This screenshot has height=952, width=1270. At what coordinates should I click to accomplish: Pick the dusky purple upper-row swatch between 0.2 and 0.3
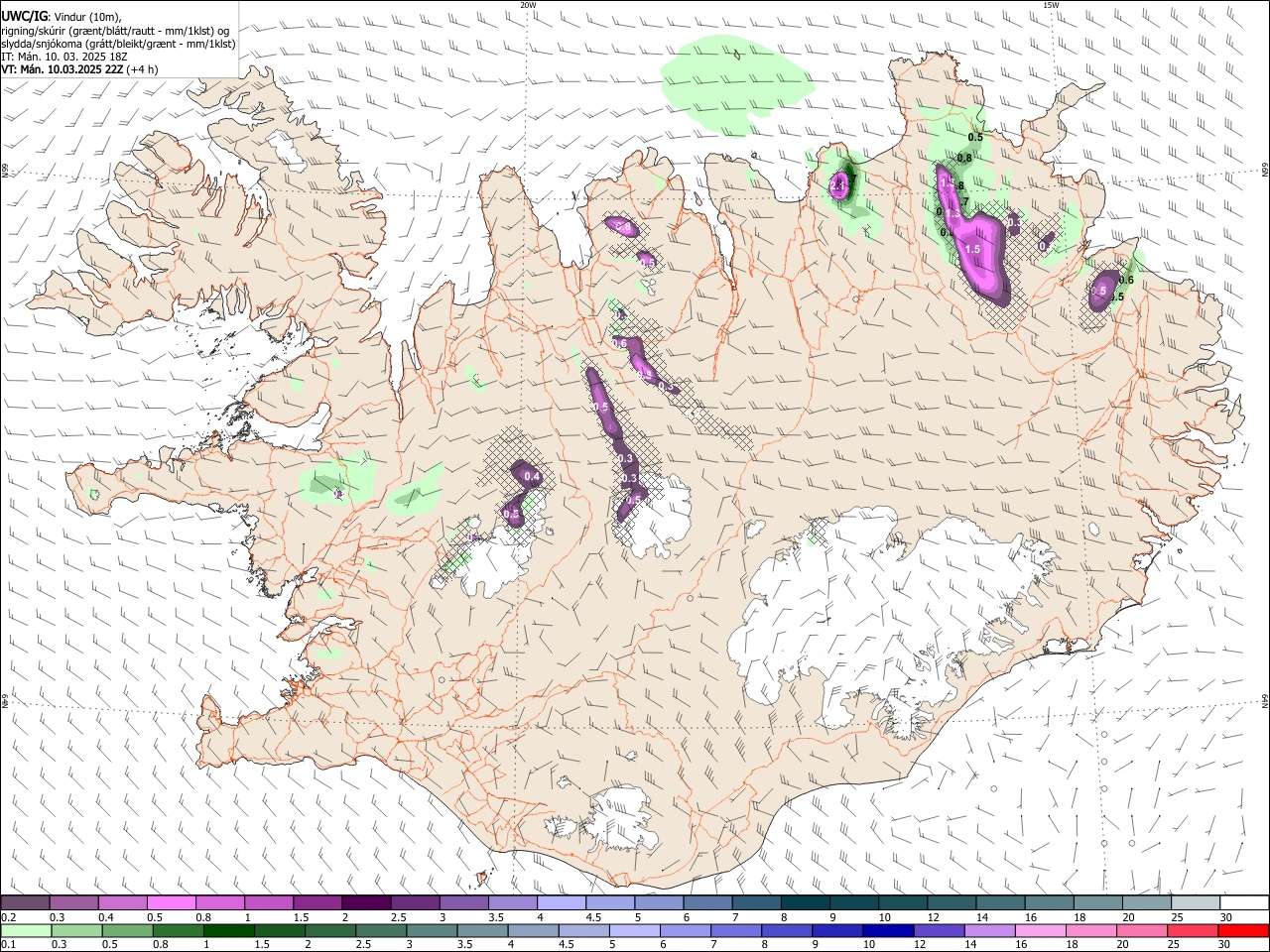(25, 903)
